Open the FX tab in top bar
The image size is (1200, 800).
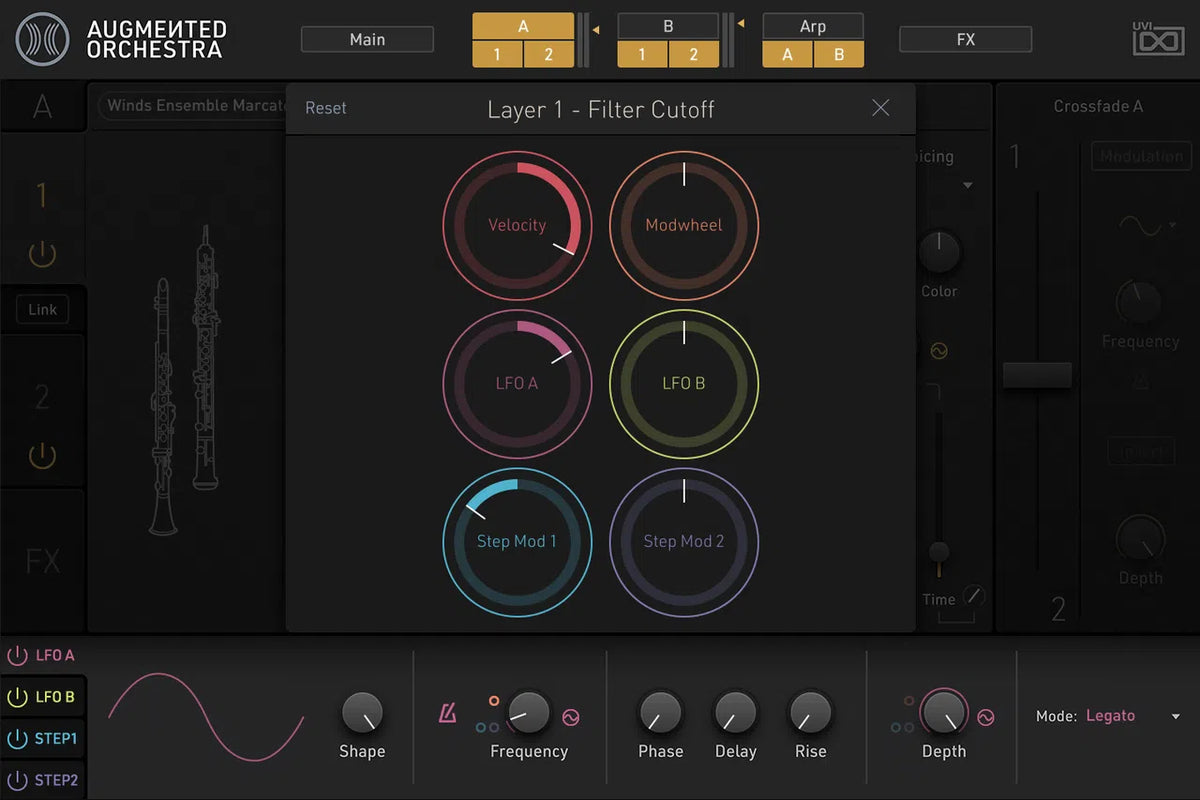pos(965,39)
